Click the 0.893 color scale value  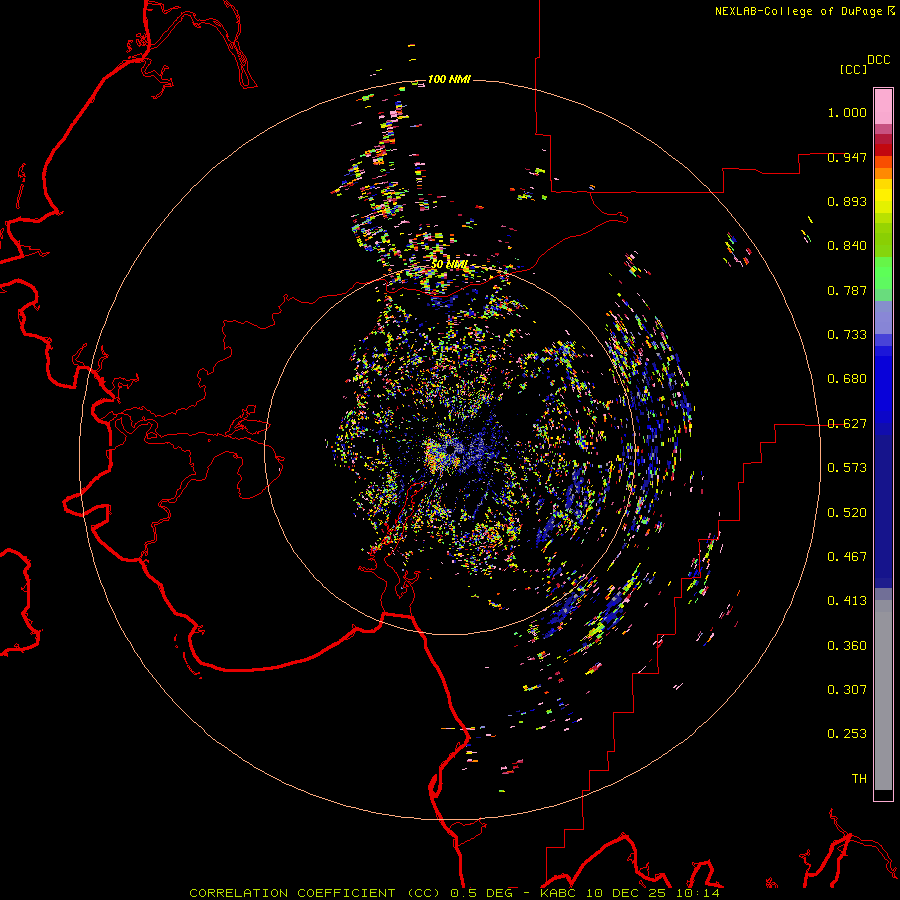click(x=847, y=201)
